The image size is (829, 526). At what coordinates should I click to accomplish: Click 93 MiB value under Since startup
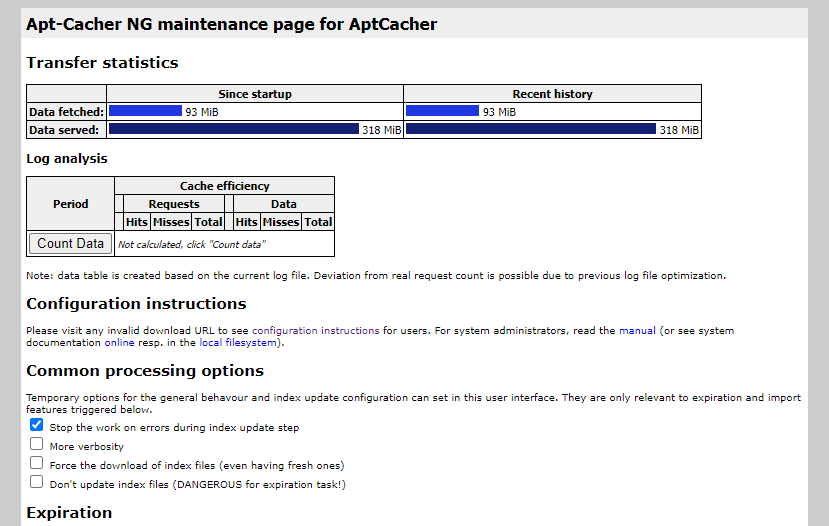pos(202,112)
